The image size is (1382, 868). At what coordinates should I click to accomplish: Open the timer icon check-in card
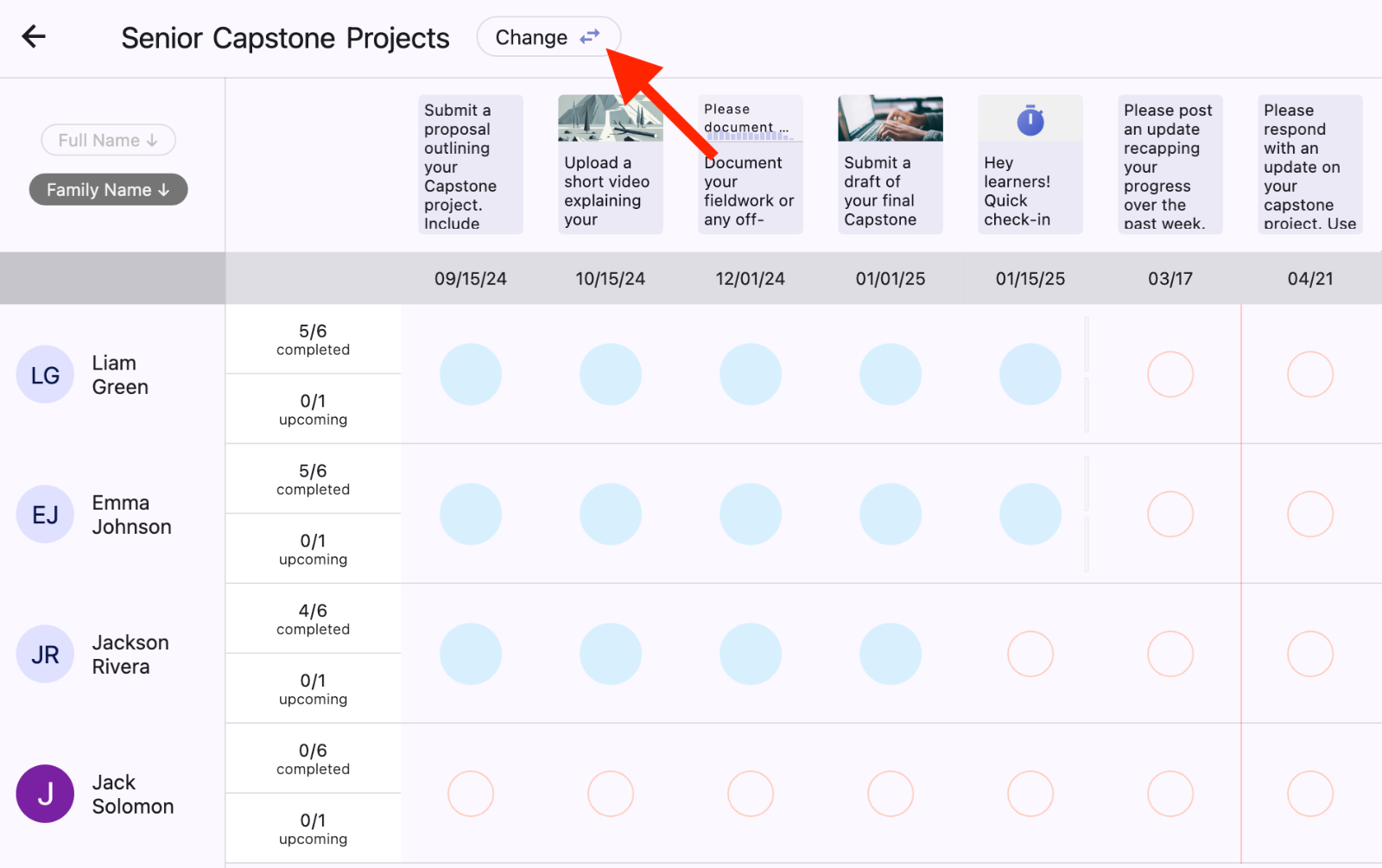tap(1030, 164)
